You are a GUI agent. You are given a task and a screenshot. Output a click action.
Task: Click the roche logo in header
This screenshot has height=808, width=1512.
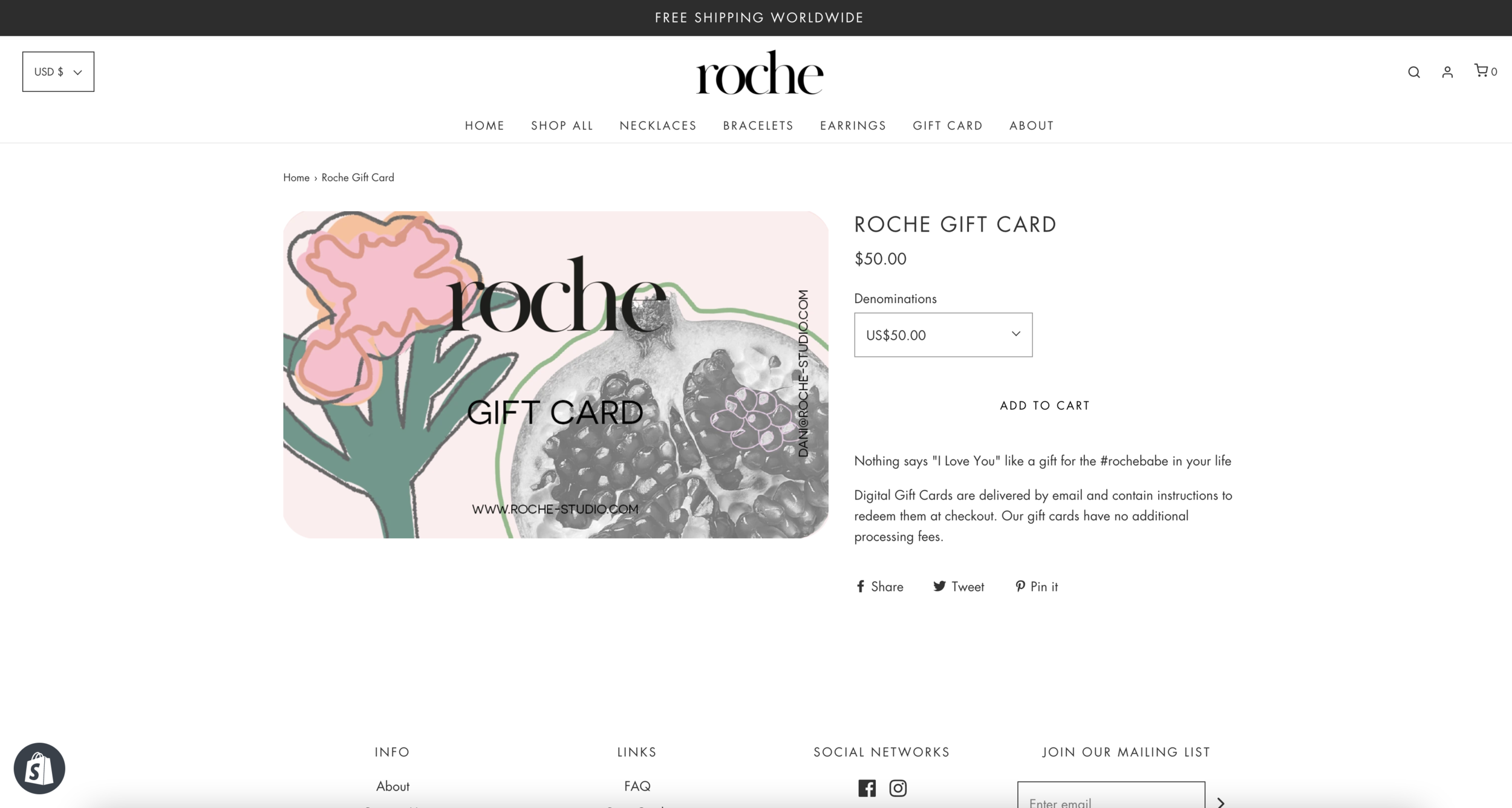(x=759, y=73)
